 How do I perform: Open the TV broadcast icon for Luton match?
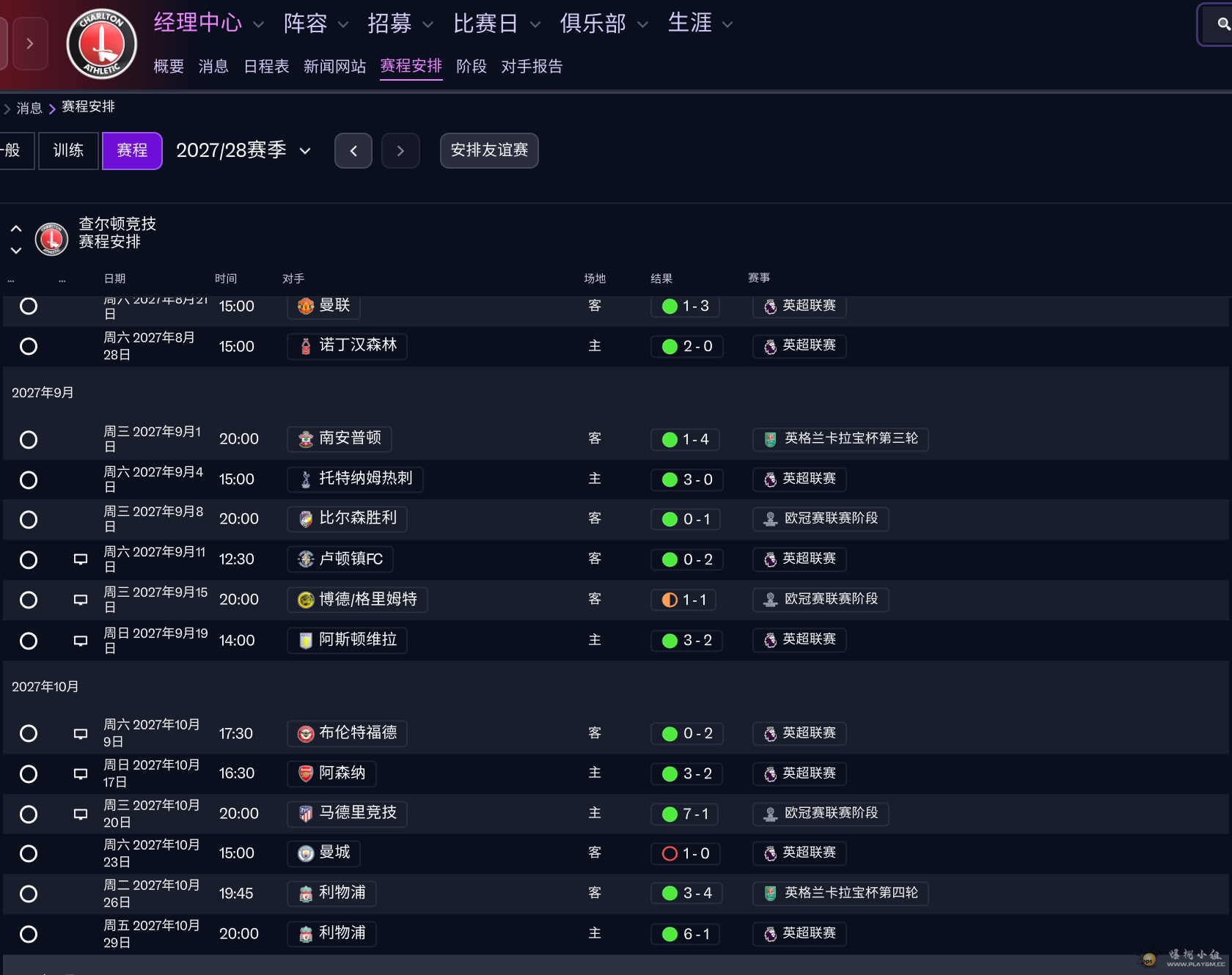[x=81, y=559]
